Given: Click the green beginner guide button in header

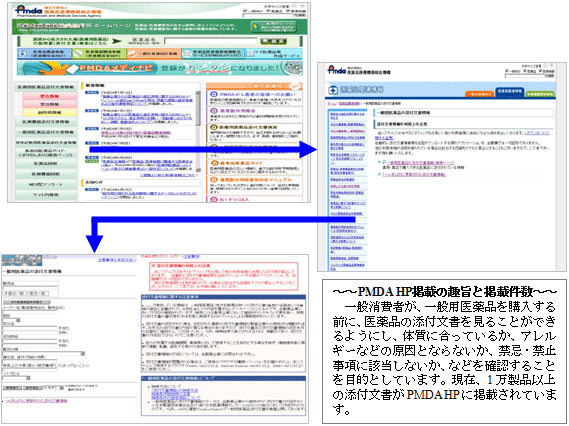Looking at the screenshot, I should 273,27.
